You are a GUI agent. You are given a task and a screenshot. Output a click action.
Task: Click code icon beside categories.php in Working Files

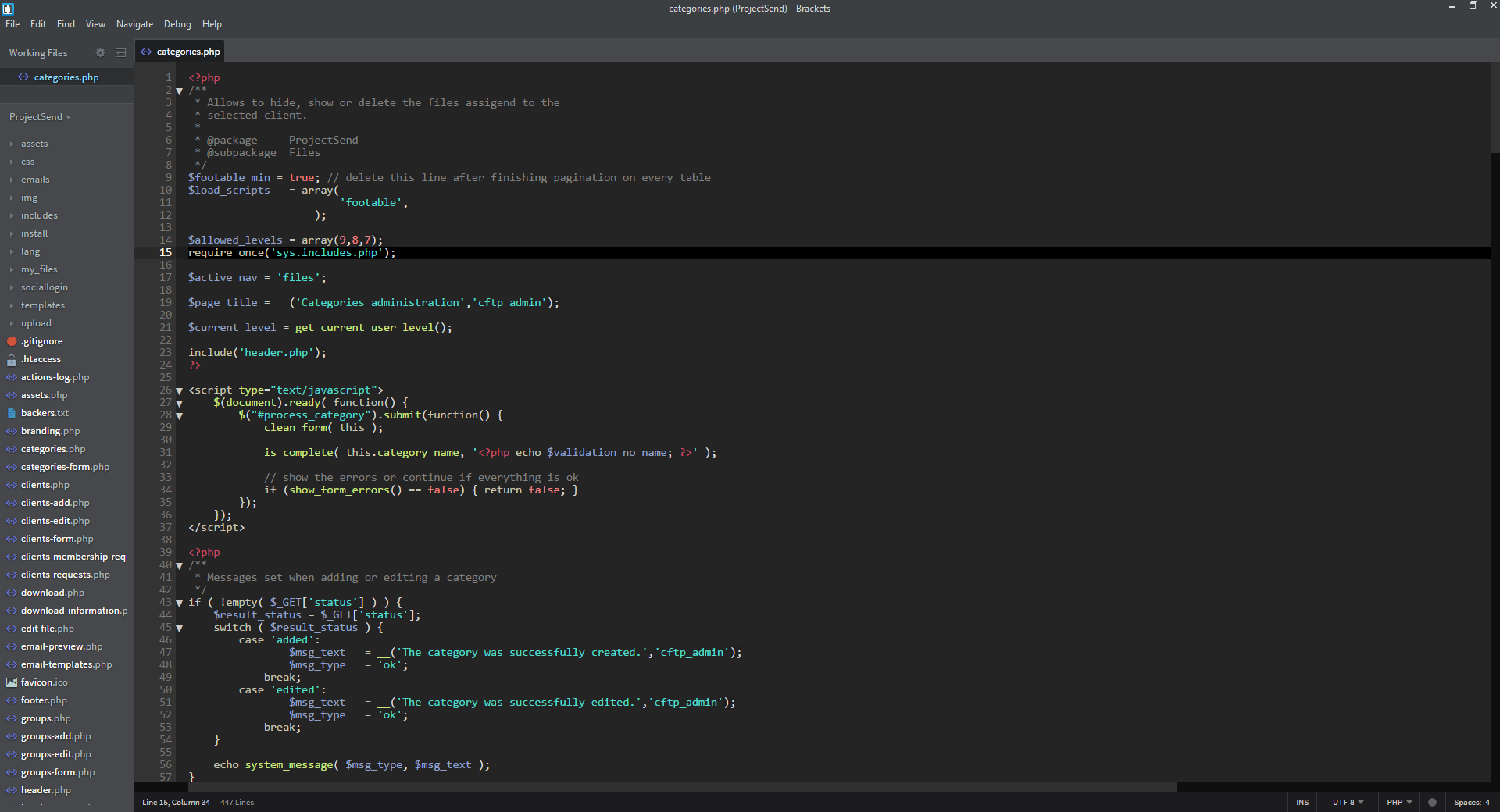(x=23, y=77)
